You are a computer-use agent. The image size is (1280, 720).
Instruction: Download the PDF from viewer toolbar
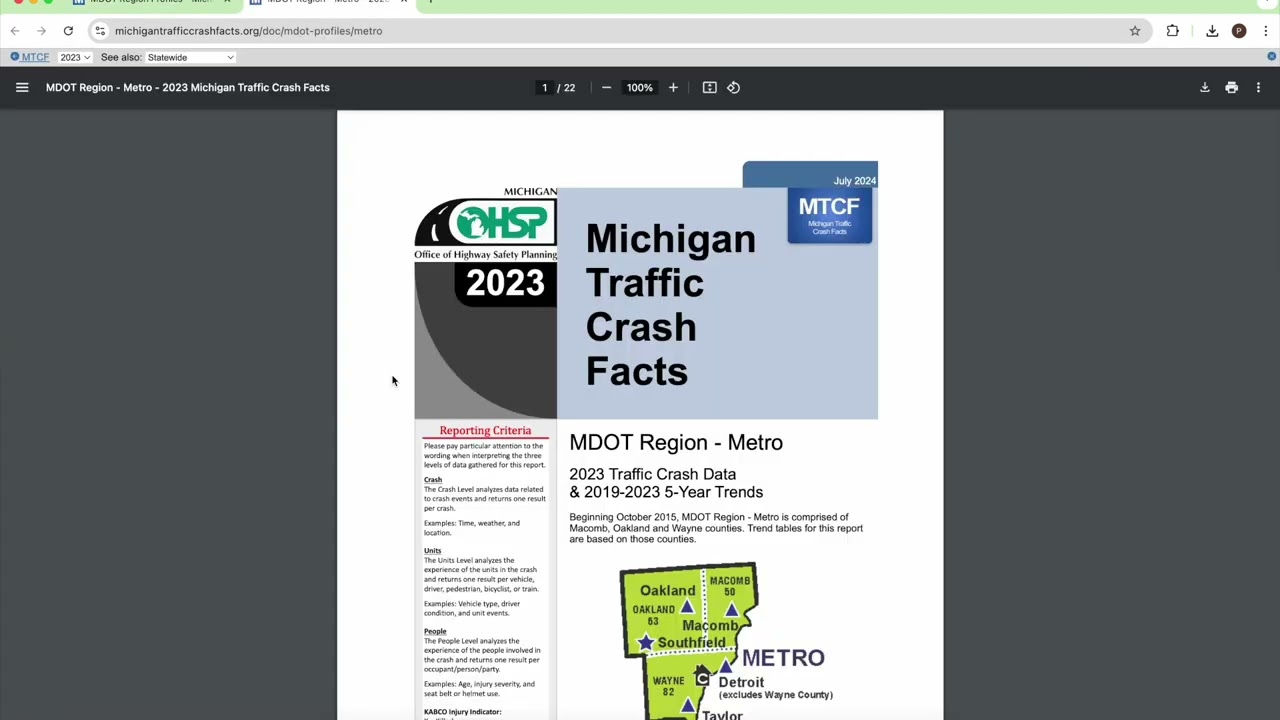click(x=1205, y=88)
